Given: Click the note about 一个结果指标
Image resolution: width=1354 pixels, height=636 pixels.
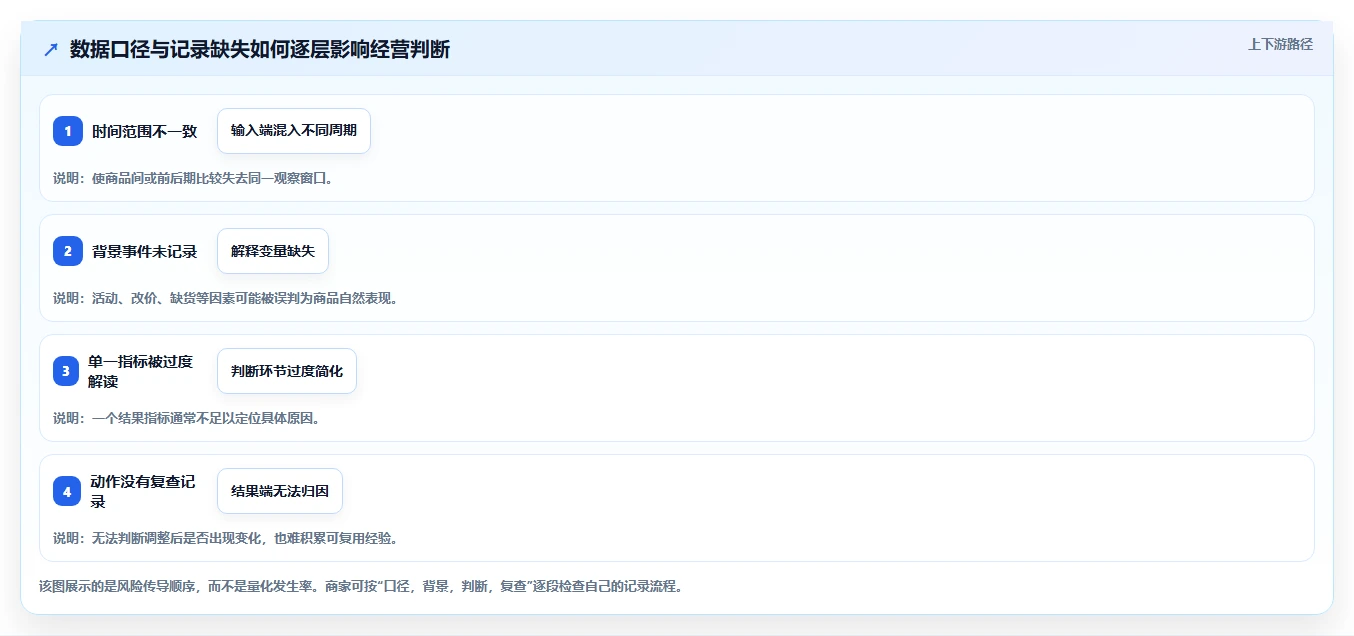Looking at the screenshot, I should [187, 418].
